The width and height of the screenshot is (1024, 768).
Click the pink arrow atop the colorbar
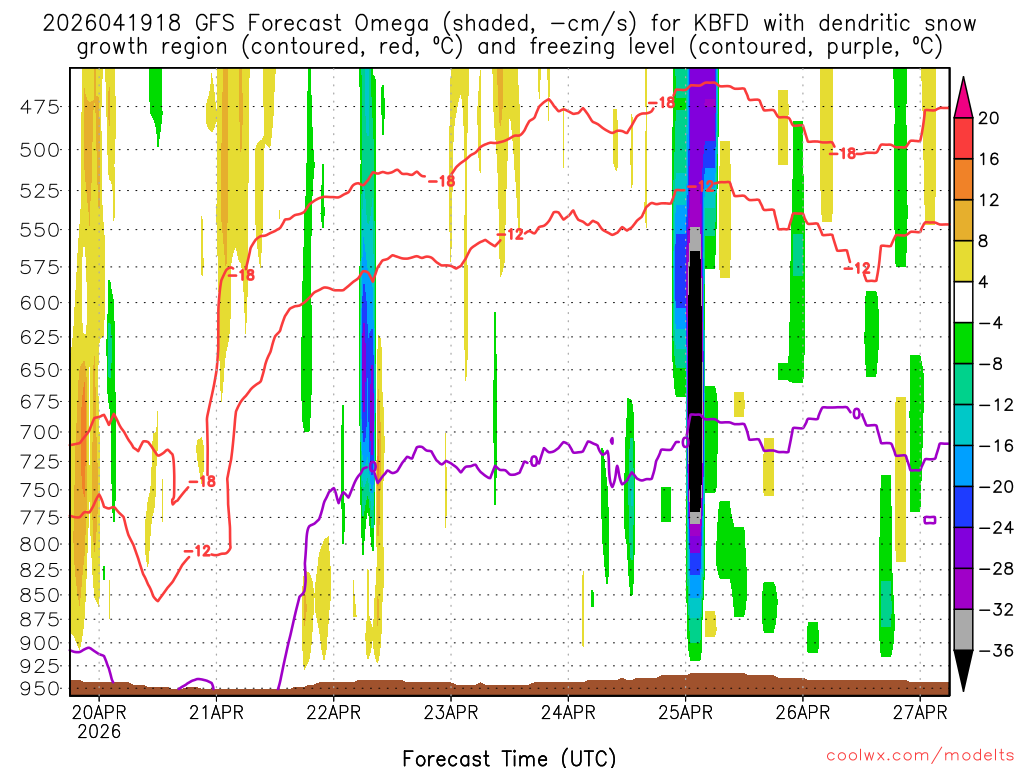coord(963,98)
